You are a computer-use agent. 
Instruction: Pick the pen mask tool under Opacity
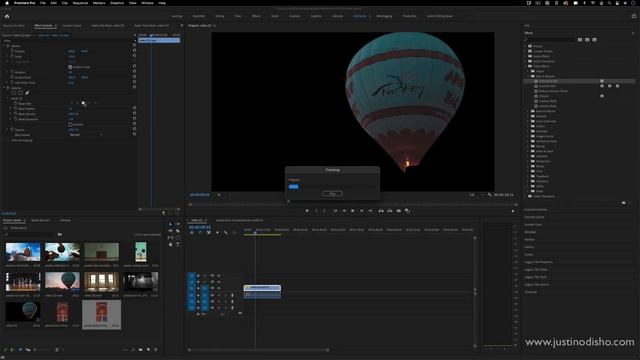tap(27, 93)
